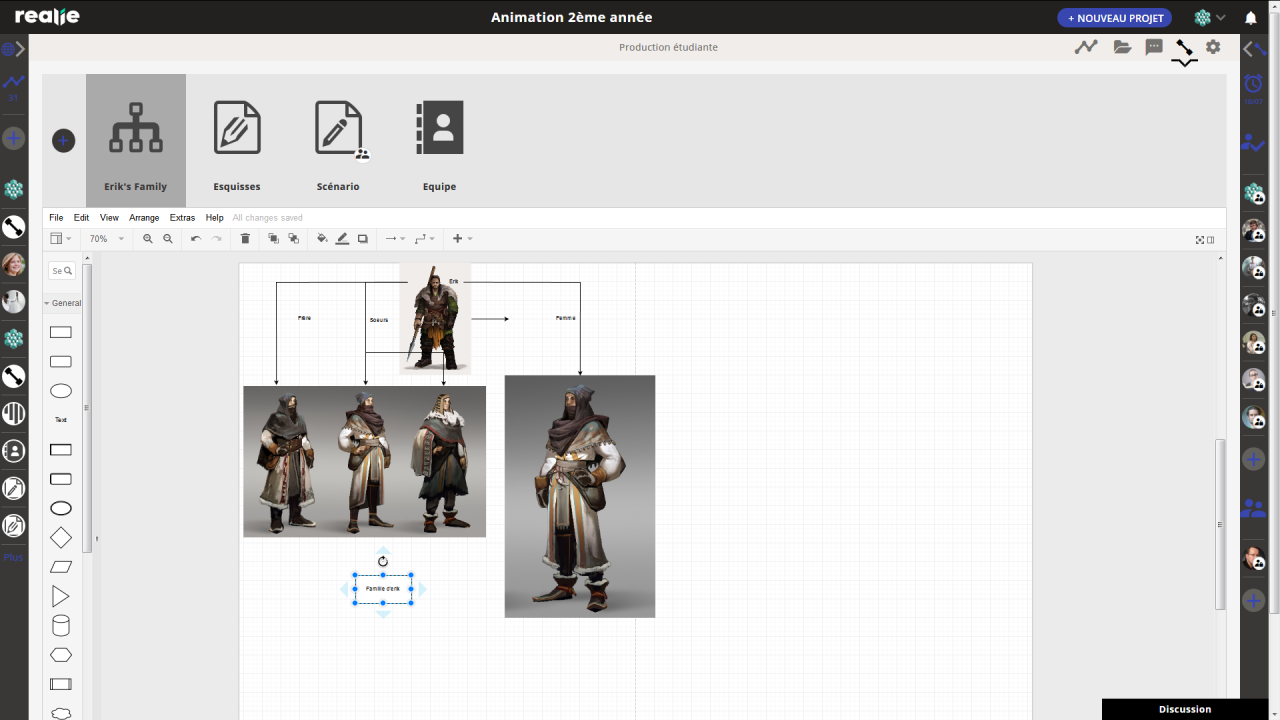Open the 70% zoom level dropdown

pos(107,239)
